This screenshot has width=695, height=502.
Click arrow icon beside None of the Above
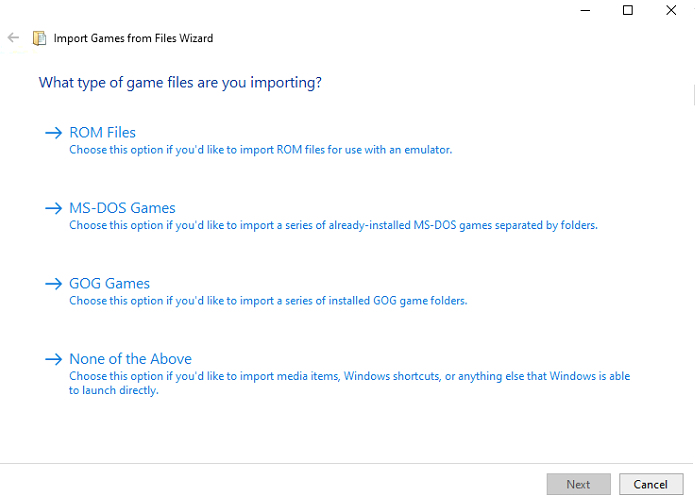coord(54,359)
